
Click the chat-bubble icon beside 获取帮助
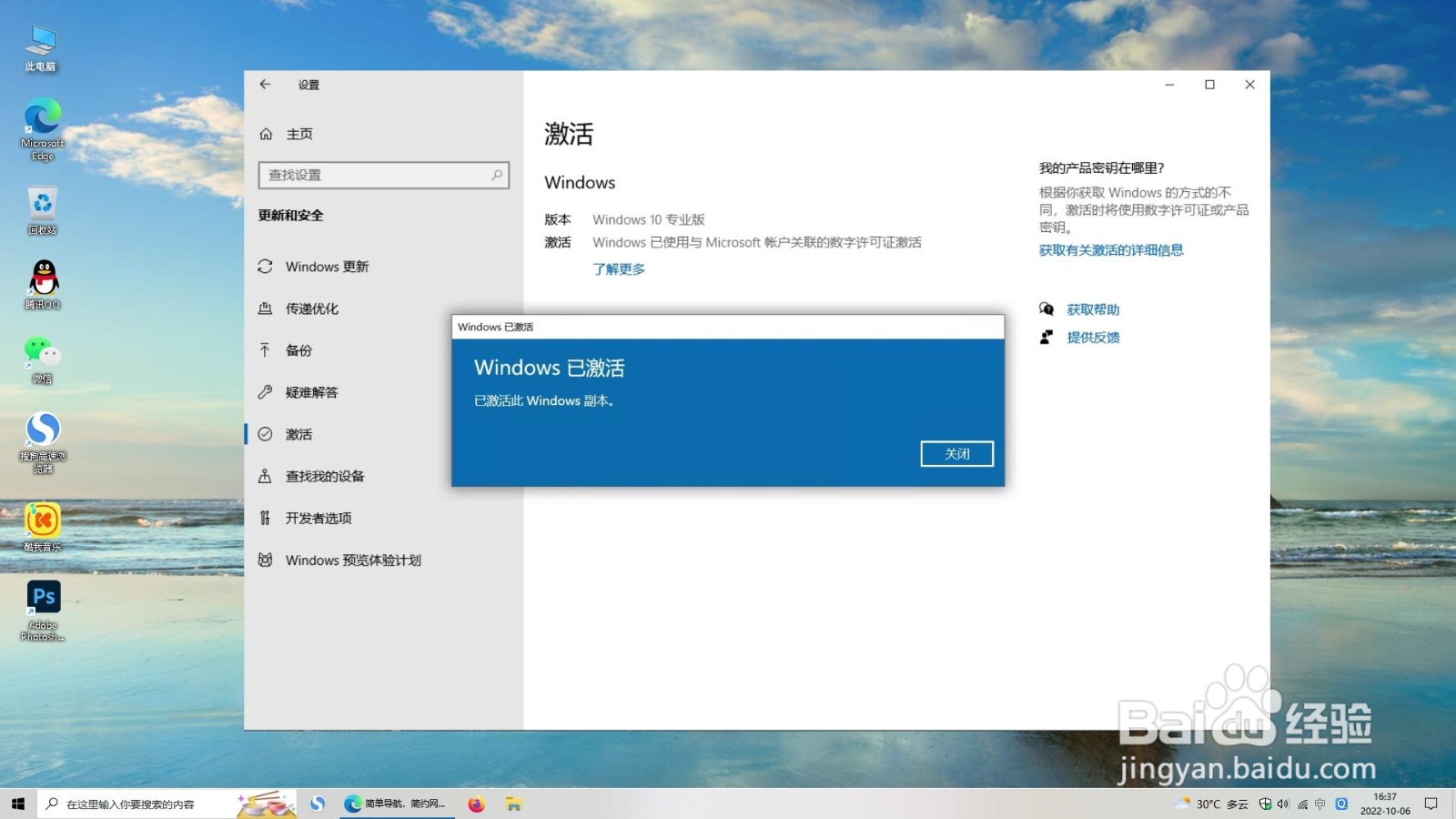1046,309
